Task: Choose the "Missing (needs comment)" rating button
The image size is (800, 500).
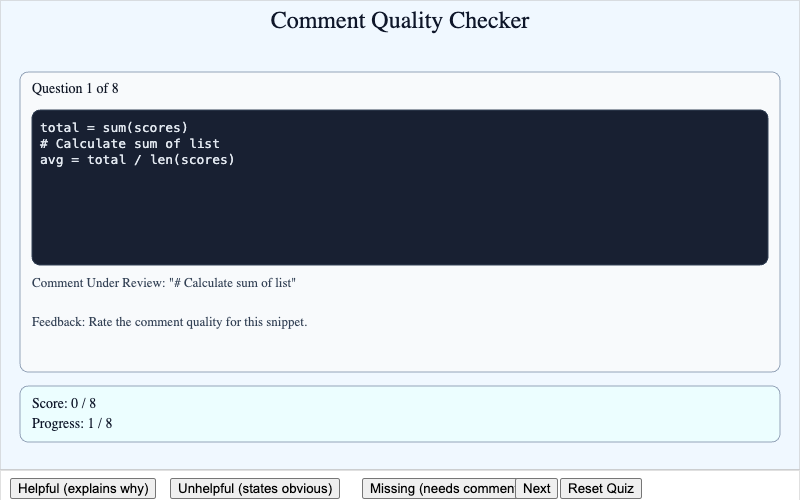Action: [438, 488]
